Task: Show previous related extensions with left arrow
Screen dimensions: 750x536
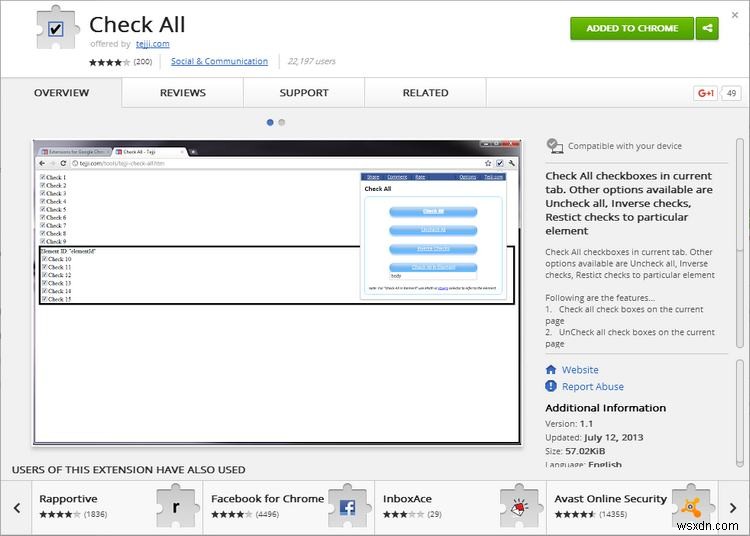Action: 17,508
